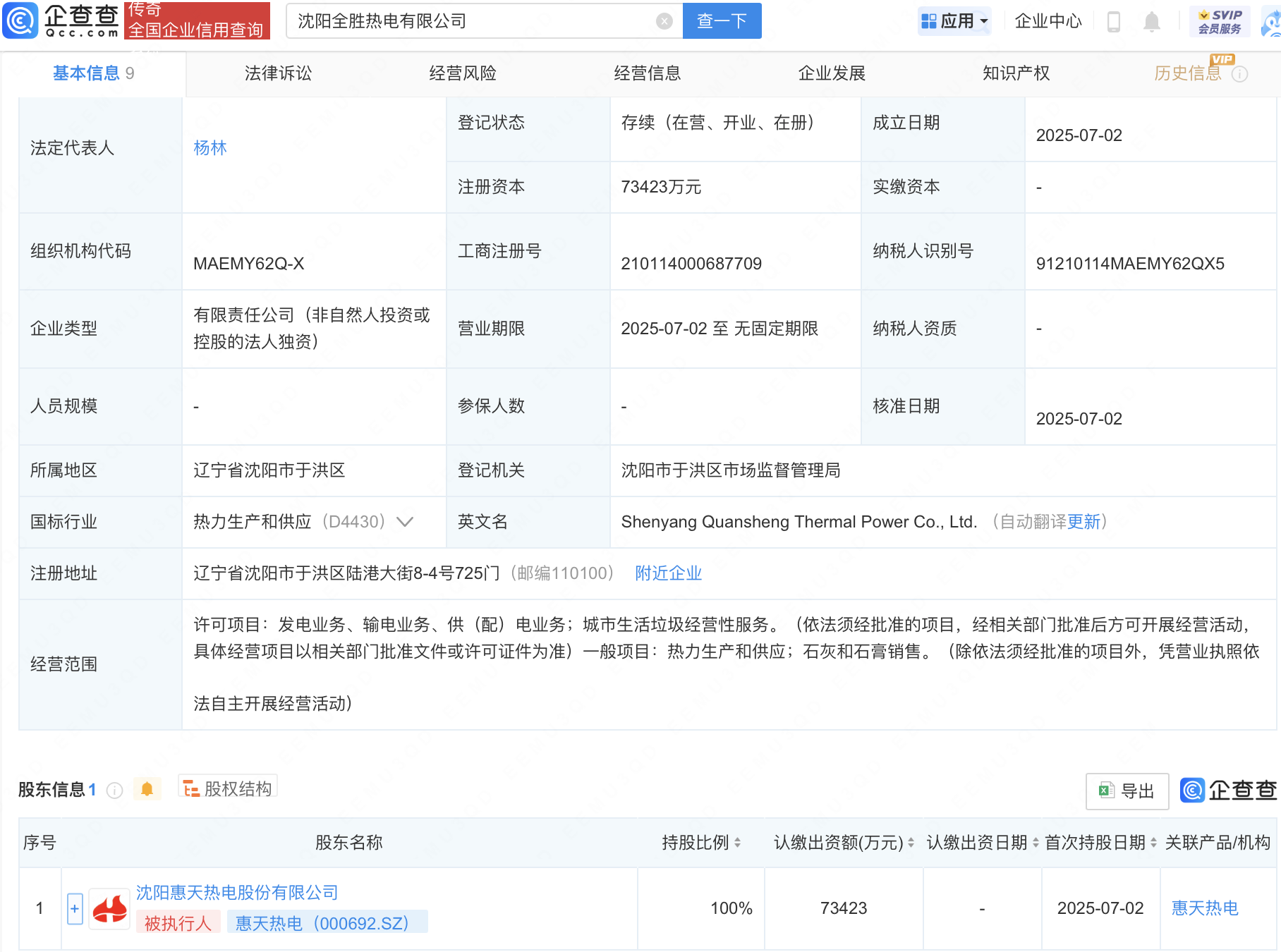Click the 所属地区 value 辽宁省沈阳市于洪区
The image size is (1281, 952).
tap(269, 470)
